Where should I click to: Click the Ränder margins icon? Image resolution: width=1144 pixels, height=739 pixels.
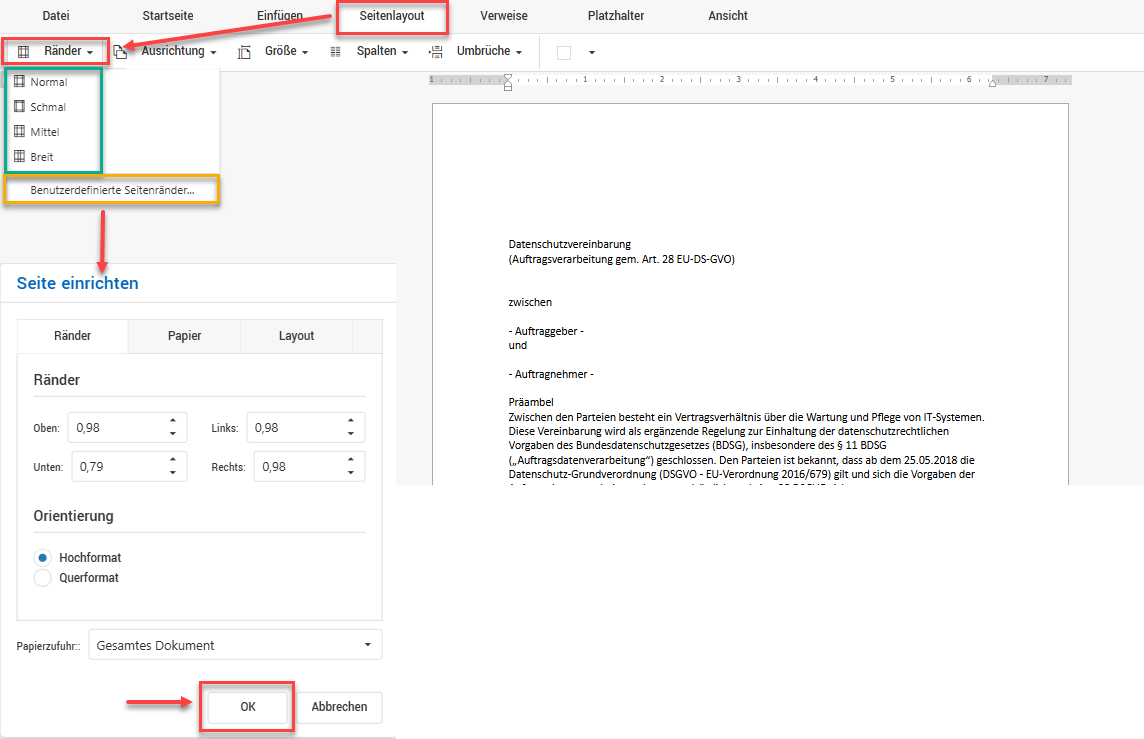(x=23, y=52)
